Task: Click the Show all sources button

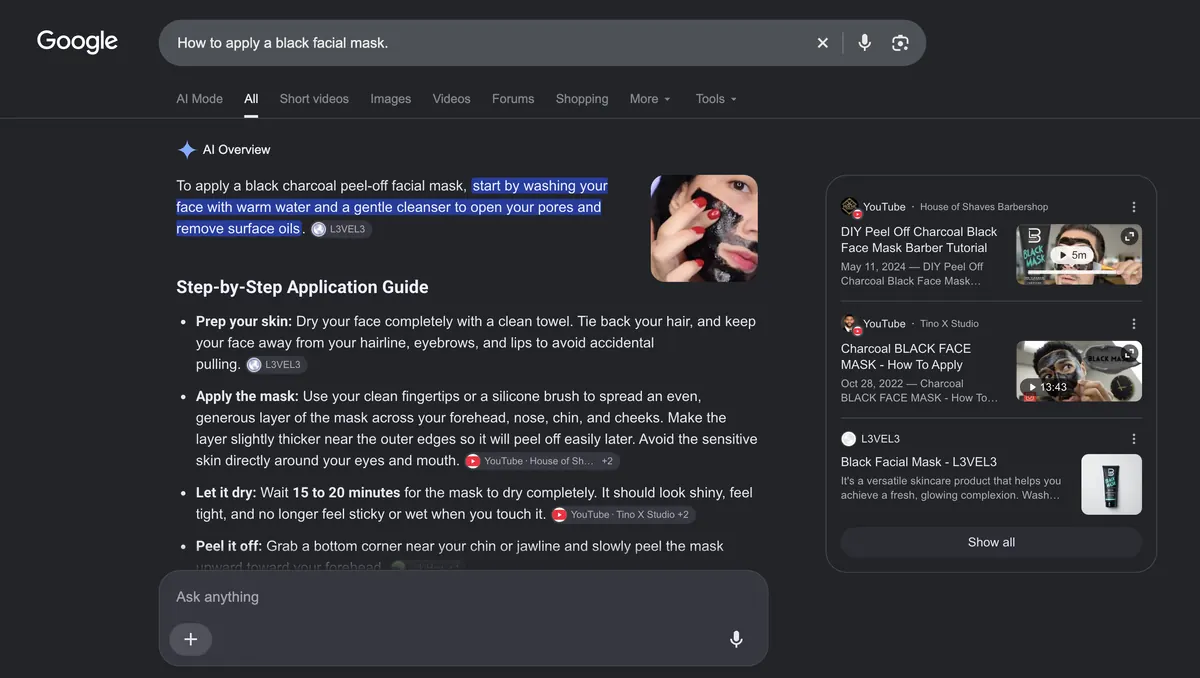Action: coord(991,542)
